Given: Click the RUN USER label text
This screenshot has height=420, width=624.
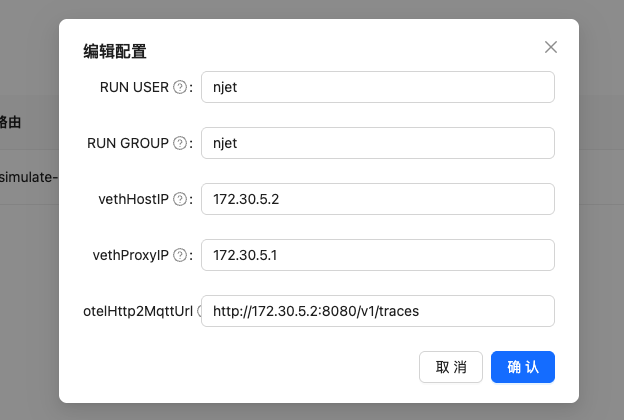Looking at the screenshot, I should 134,87.
